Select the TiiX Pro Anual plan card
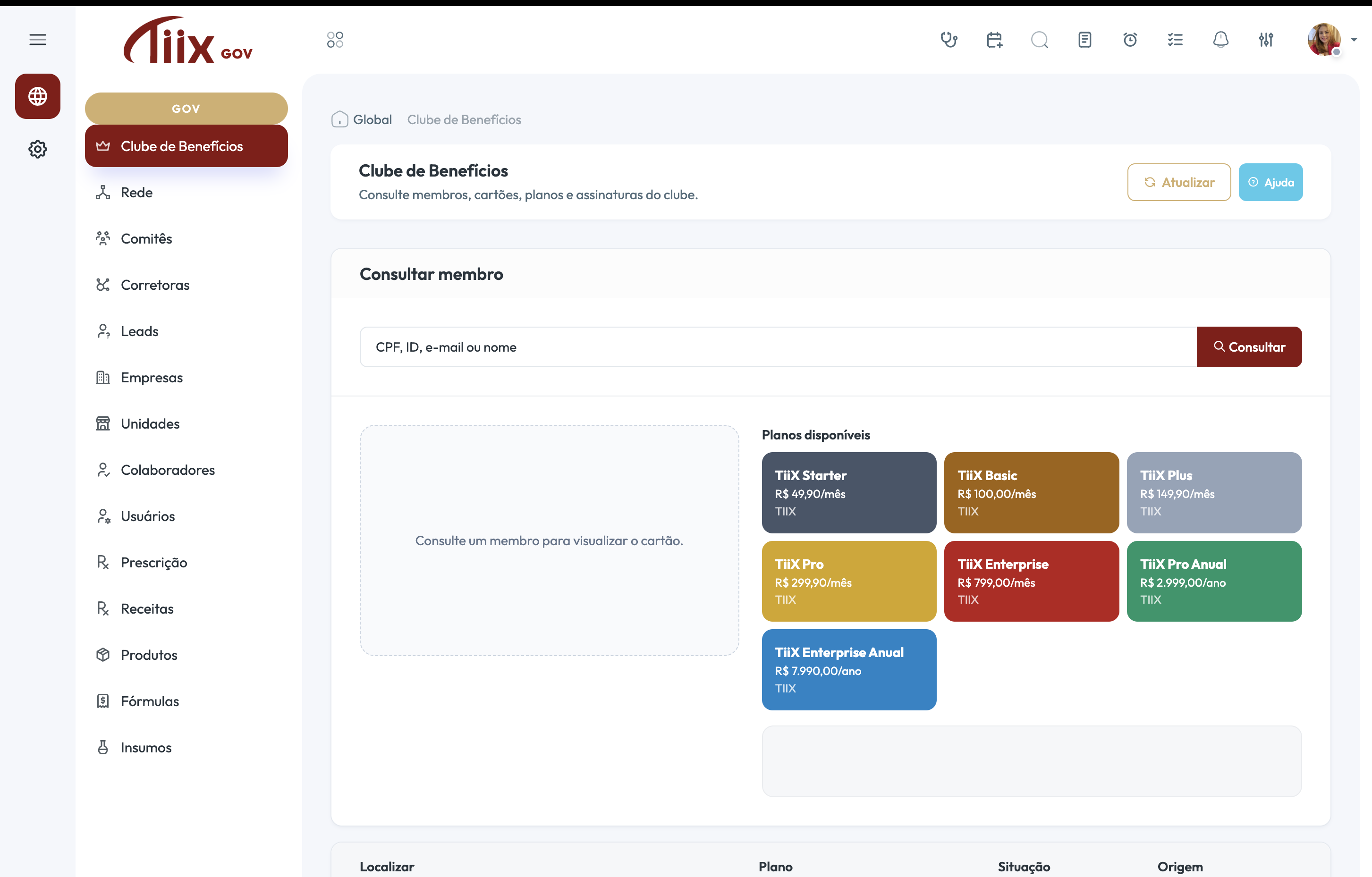Image resolution: width=1372 pixels, height=877 pixels. point(1214,581)
